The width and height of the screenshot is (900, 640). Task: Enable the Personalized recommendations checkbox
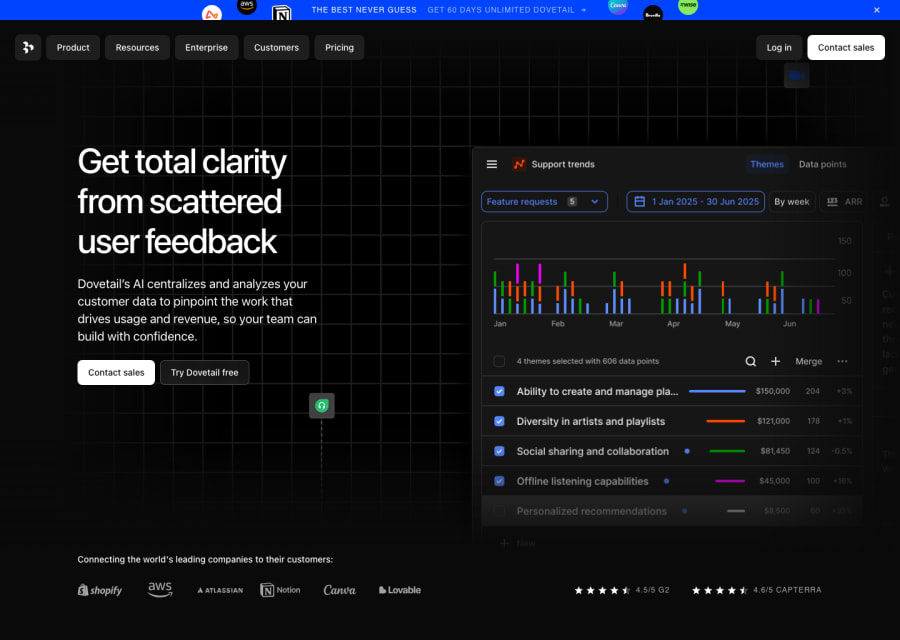(x=499, y=510)
